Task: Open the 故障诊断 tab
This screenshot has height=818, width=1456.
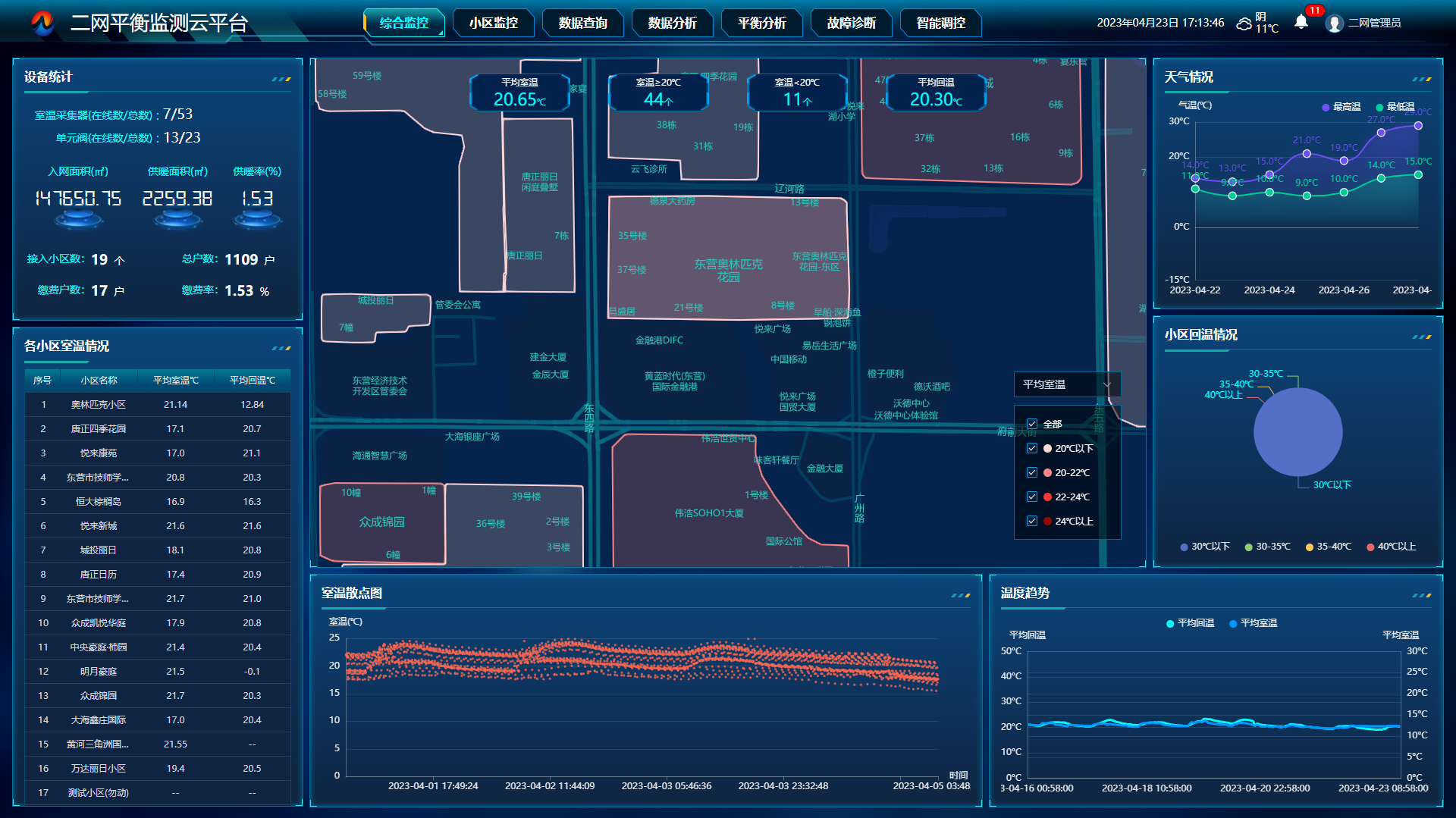Action: (x=852, y=23)
